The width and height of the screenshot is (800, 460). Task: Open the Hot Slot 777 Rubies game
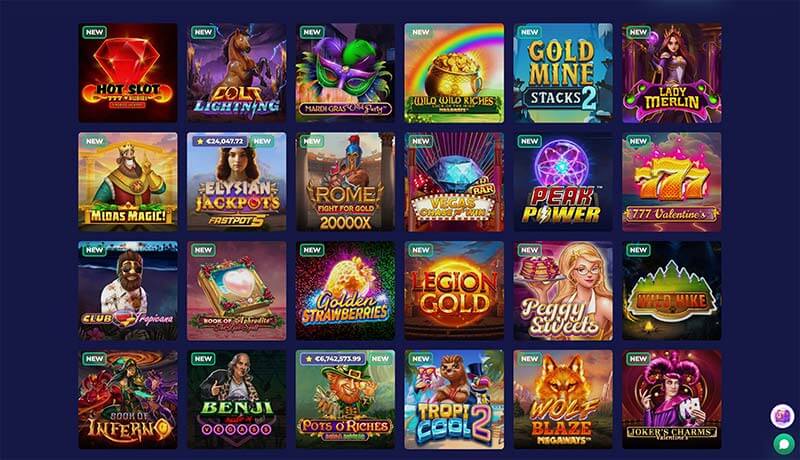pyautogui.click(x=128, y=73)
